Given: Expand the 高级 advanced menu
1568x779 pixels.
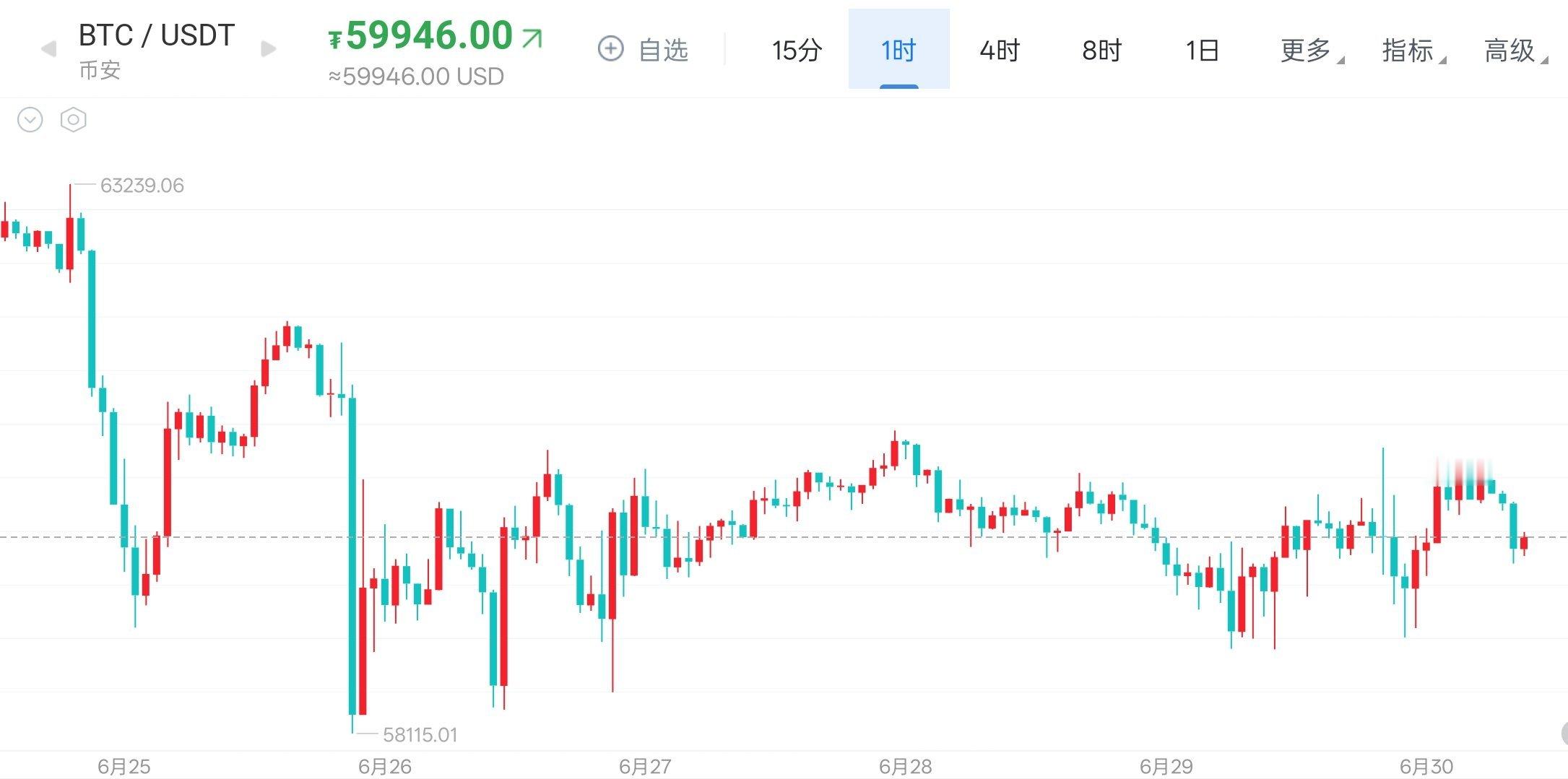Looking at the screenshot, I should click(1514, 50).
